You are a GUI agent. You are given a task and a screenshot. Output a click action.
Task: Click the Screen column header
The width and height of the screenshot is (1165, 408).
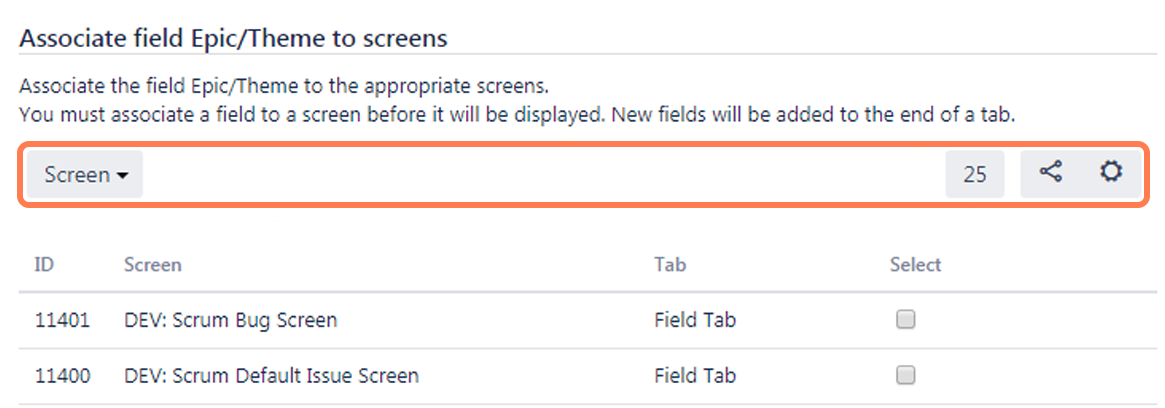click(153, 265)
